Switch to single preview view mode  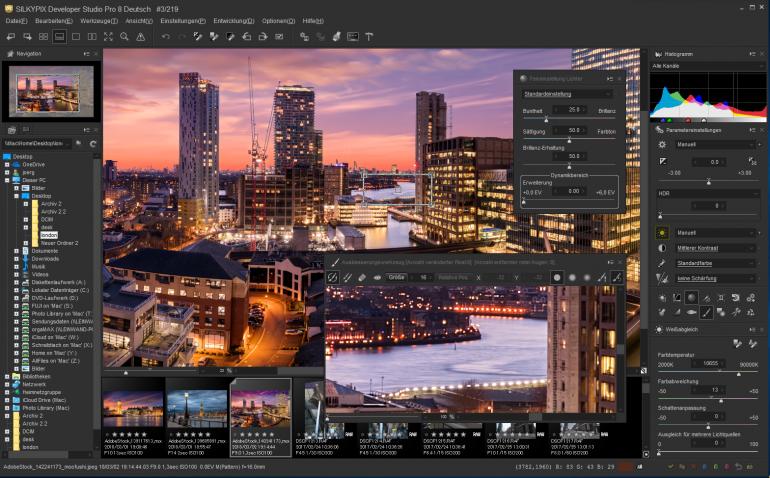click(76, 37)
